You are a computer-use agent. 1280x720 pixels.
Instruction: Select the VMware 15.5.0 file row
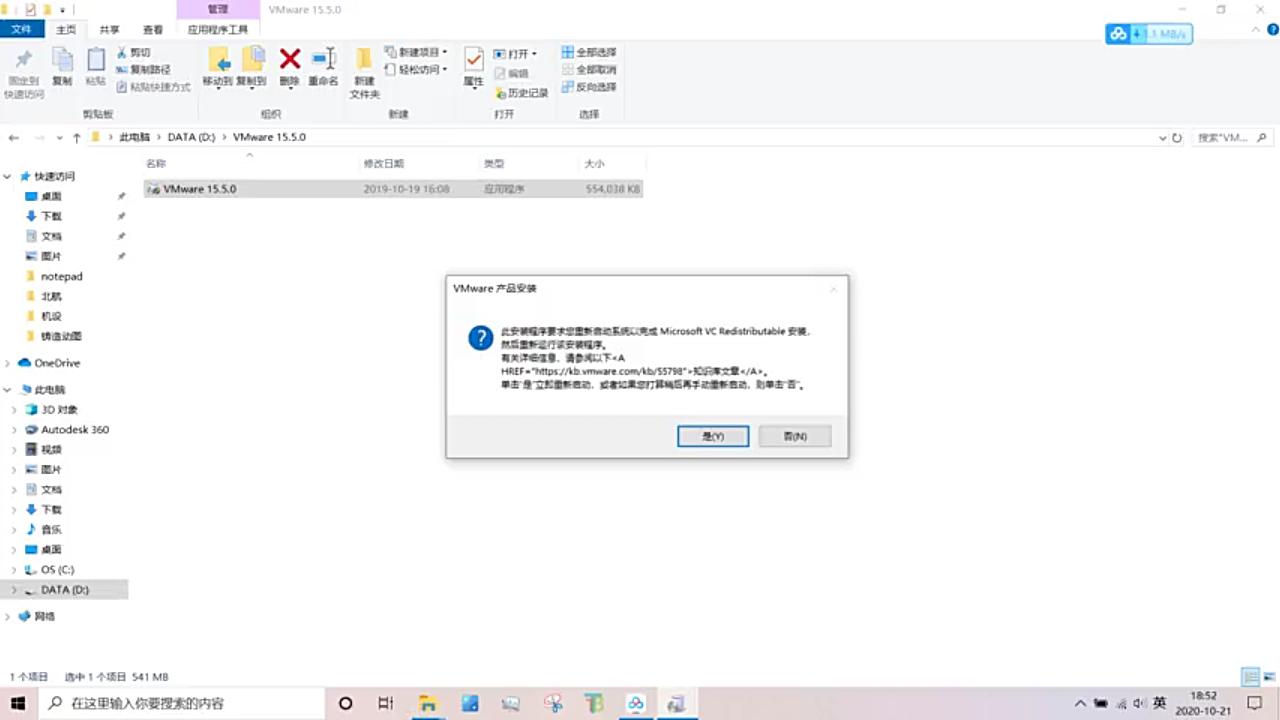click(393, 188)
